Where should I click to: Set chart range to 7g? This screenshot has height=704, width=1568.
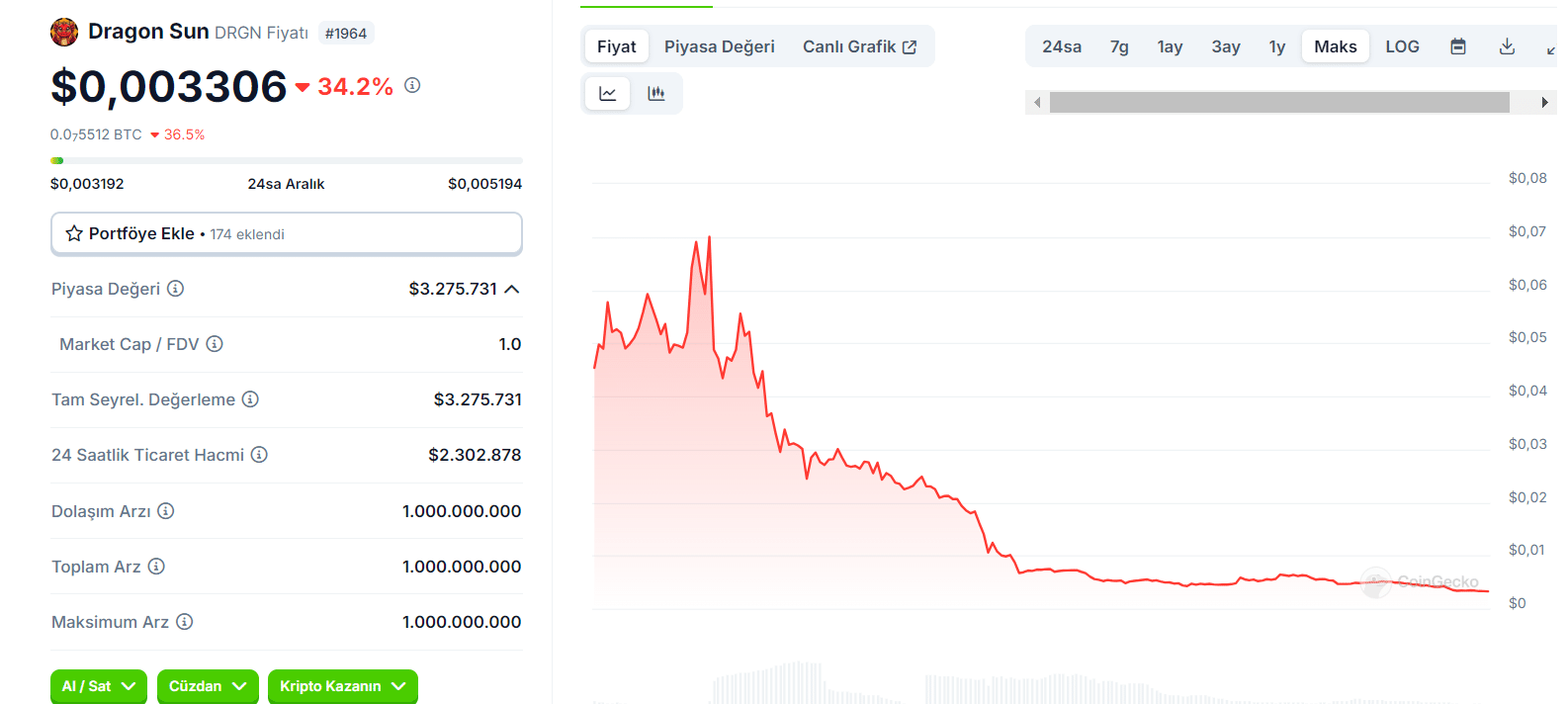click(1119, 46)
